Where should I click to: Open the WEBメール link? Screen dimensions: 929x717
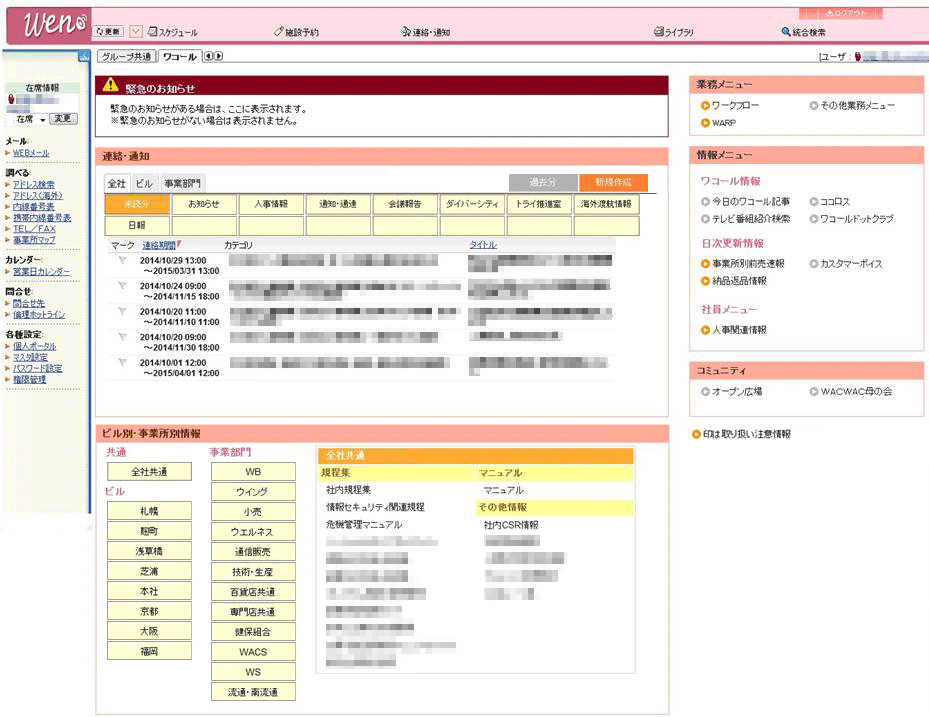coord(31,153)
